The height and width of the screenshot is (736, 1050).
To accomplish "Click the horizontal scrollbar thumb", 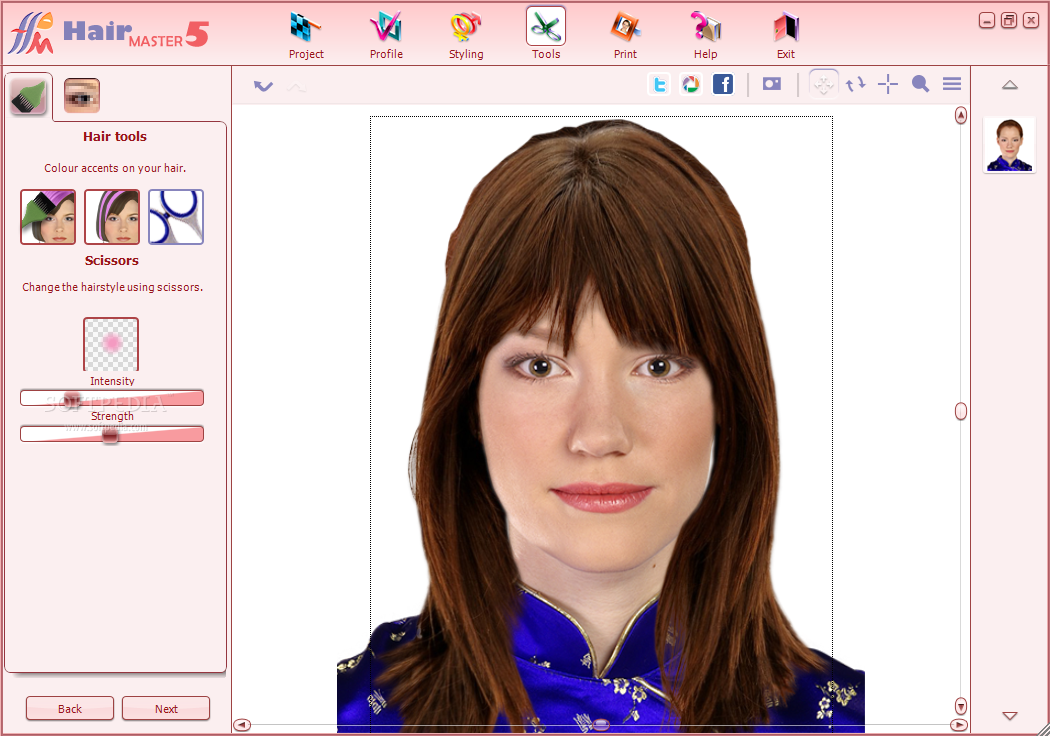I will click(x=601, y=725).
